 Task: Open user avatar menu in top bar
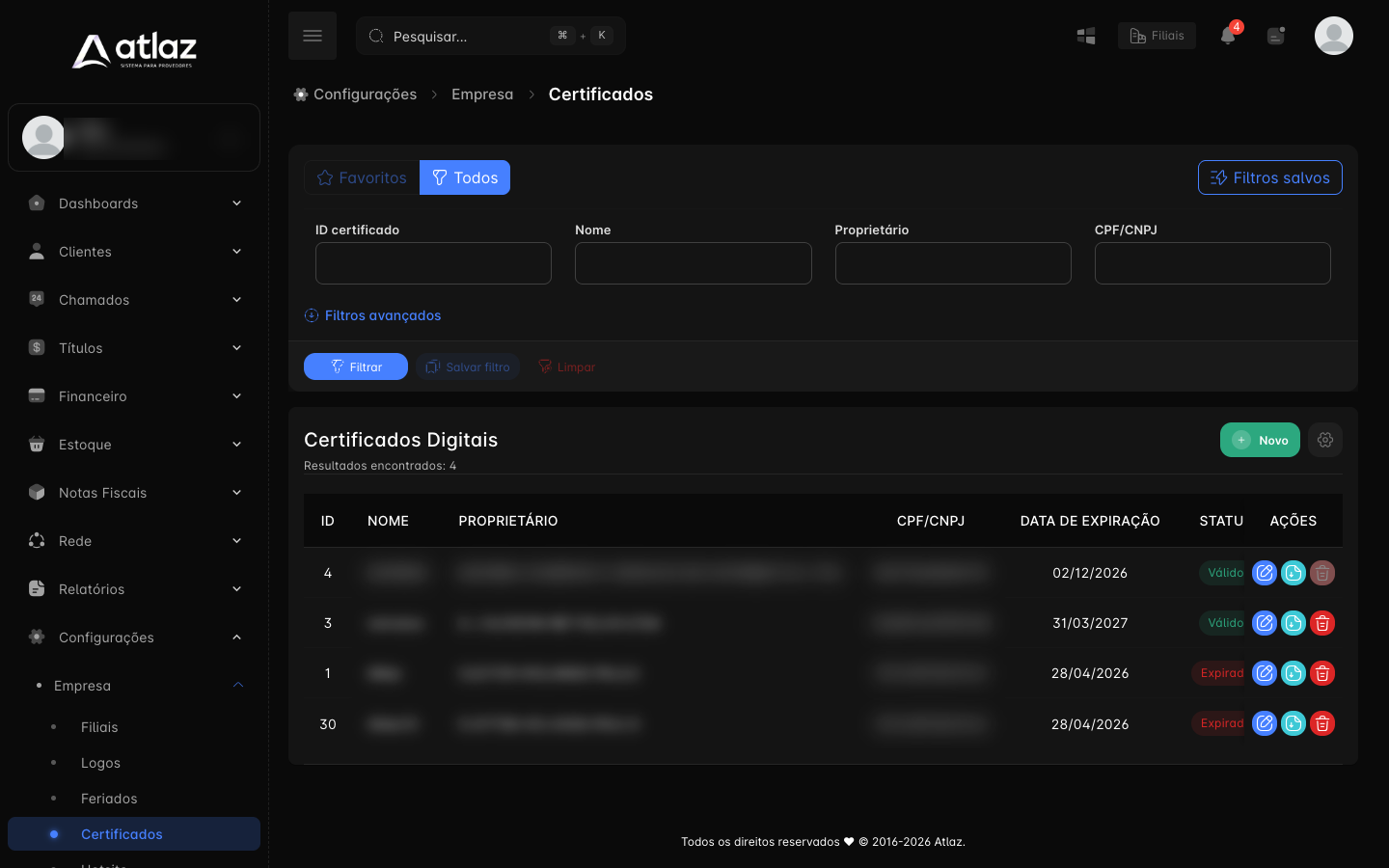pos(1334,36)
